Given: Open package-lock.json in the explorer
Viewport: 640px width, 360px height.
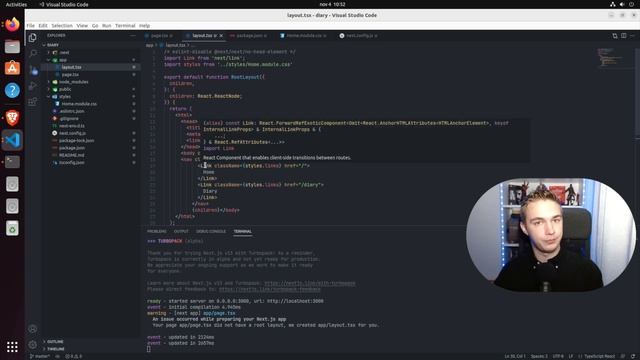Looking at the screenshot, I should (76, 140).
